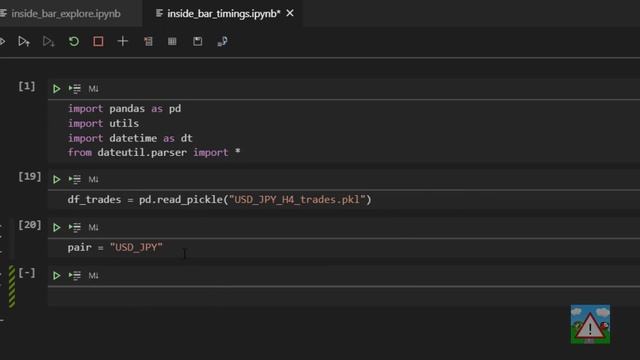Run cell and below toolbar icon
640x360 pixels.
(x=49, y=41)
